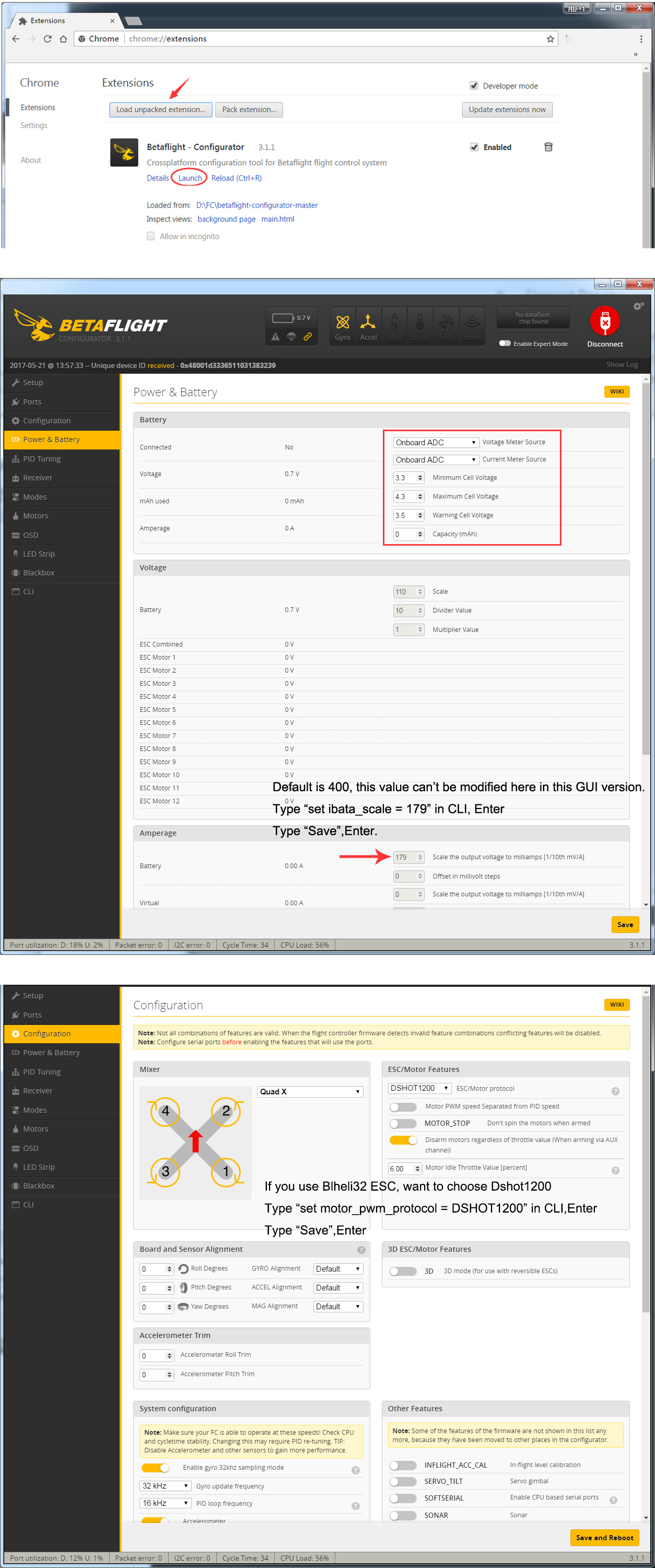Open Setup in the Power & Battery window sidebar
655x1568 pixels.
pyautogui.click(x=62, y=383)
